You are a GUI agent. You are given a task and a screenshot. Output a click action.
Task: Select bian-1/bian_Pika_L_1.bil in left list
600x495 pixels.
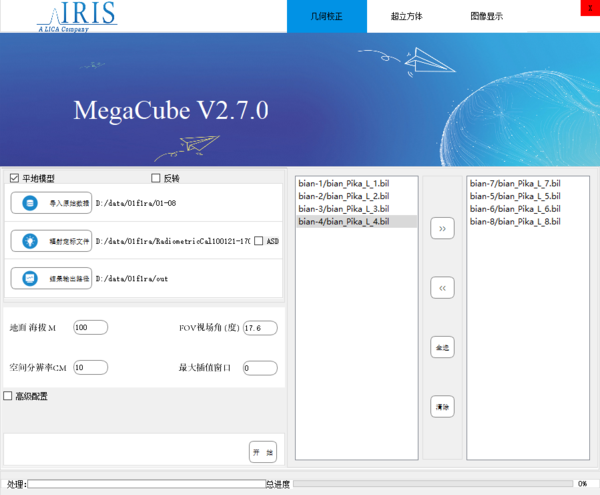pos(357,183)
